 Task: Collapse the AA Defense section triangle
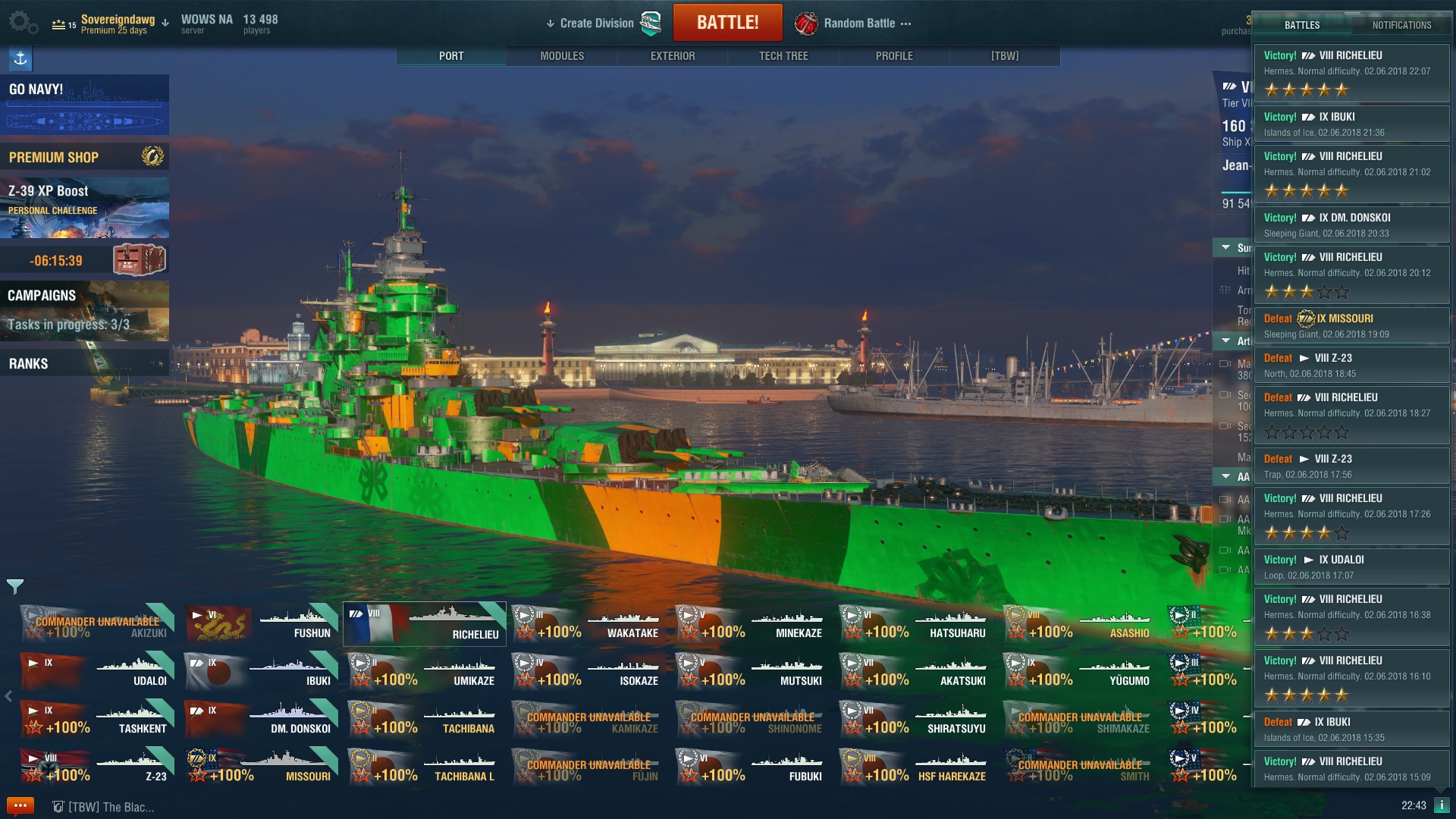1225,476
